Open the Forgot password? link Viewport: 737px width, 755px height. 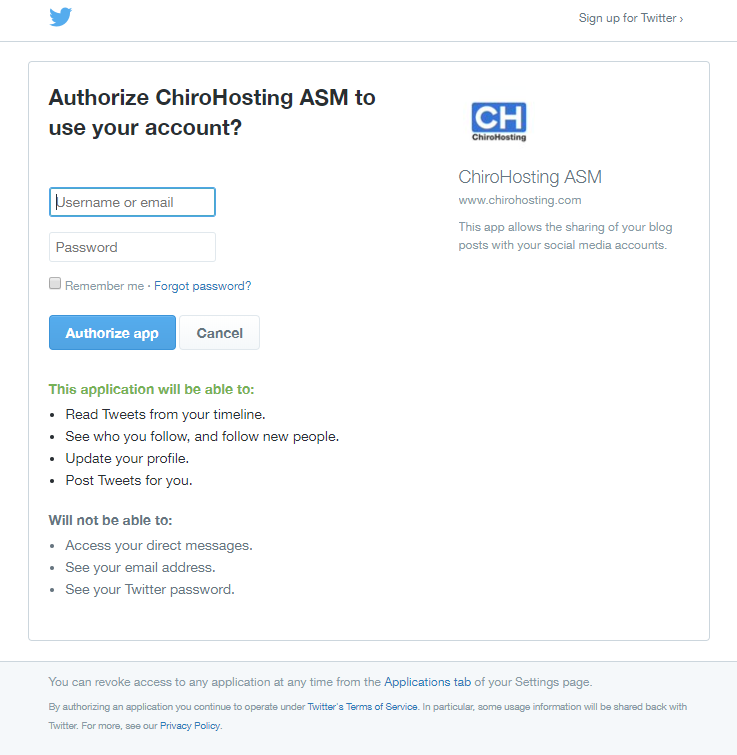pyautogui.click(x=202, y=286)
